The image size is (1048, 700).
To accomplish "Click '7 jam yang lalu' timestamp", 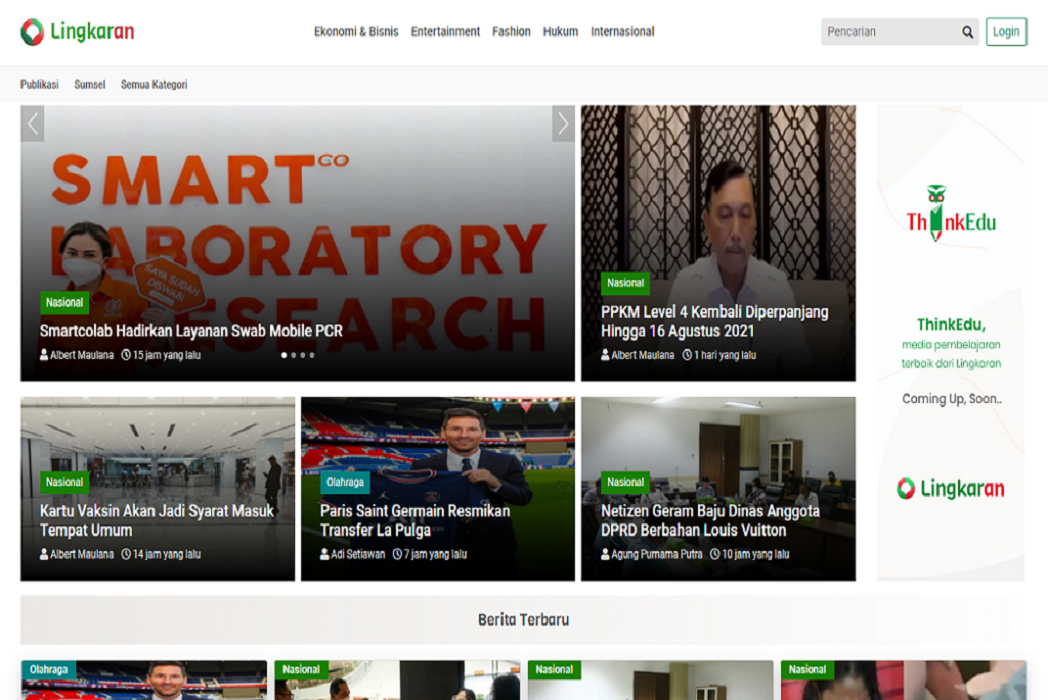I will click(430, 554).
